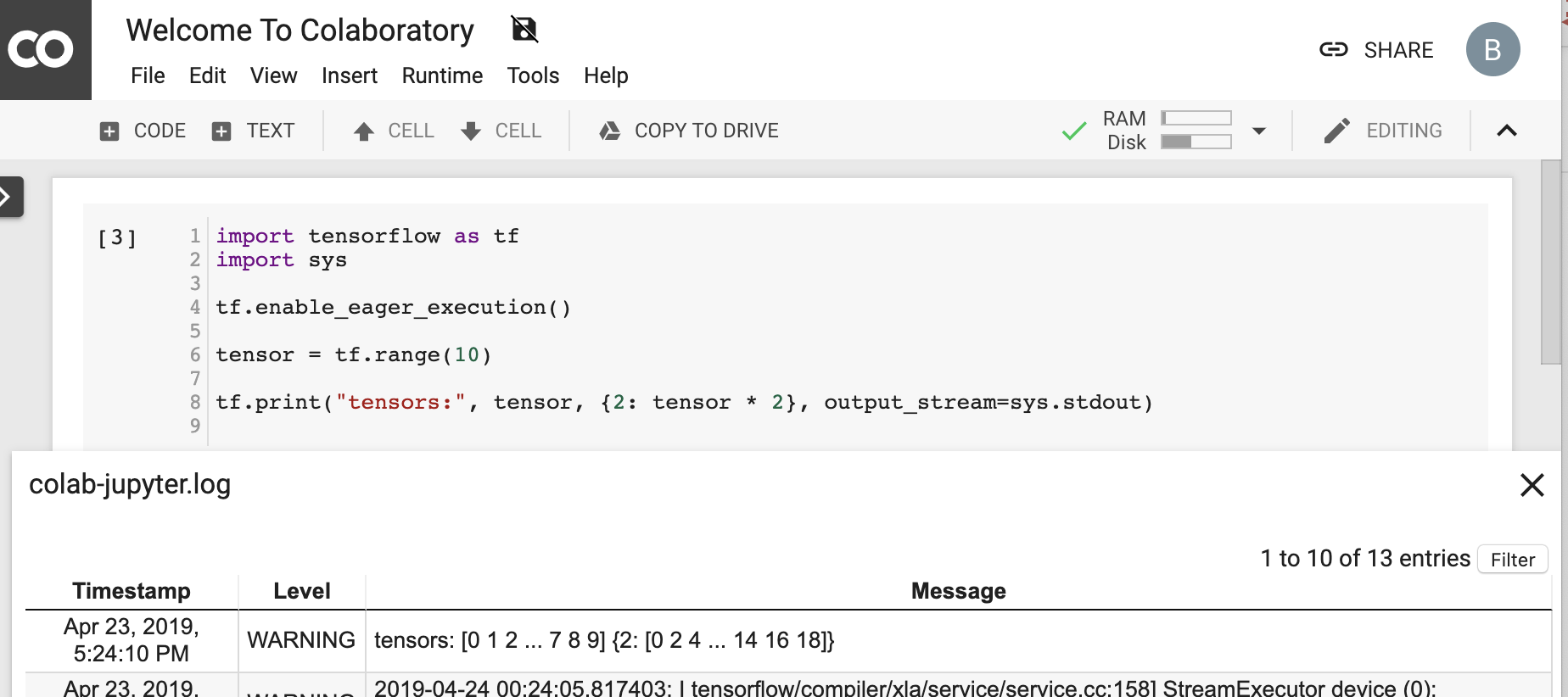Click the '1 to 10 of 13 entries' text
1568x697 pixels.
pyautogui.click(x=1365, y=559)
